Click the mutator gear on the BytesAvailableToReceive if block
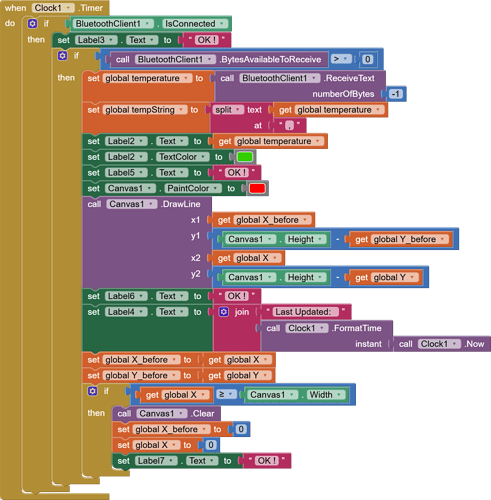 tap(62, 55)
